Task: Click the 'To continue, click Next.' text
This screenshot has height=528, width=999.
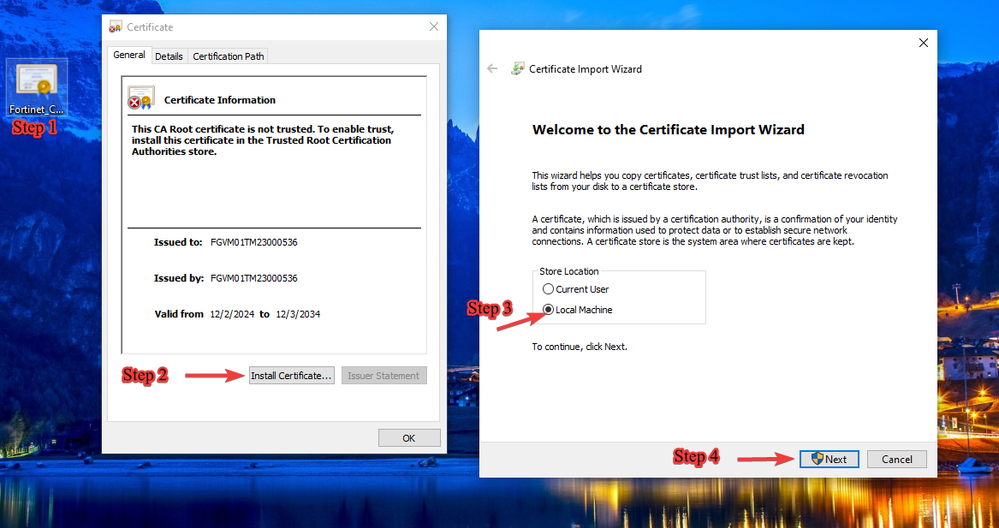Action: (x=580, y=347)
